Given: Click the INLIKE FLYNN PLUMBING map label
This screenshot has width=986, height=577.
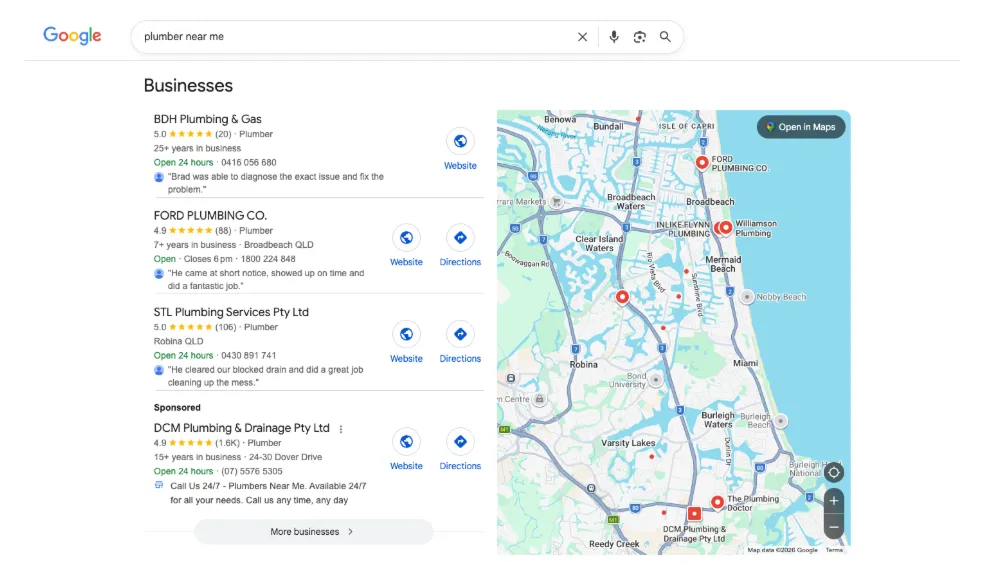Looking at the screenshot, I should point(683,229).
